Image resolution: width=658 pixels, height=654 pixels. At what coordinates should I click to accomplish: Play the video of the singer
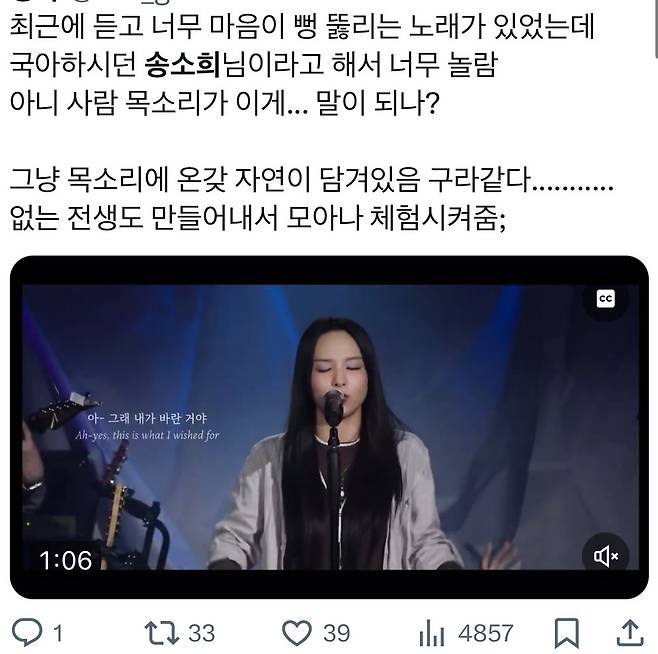(330, 427)
